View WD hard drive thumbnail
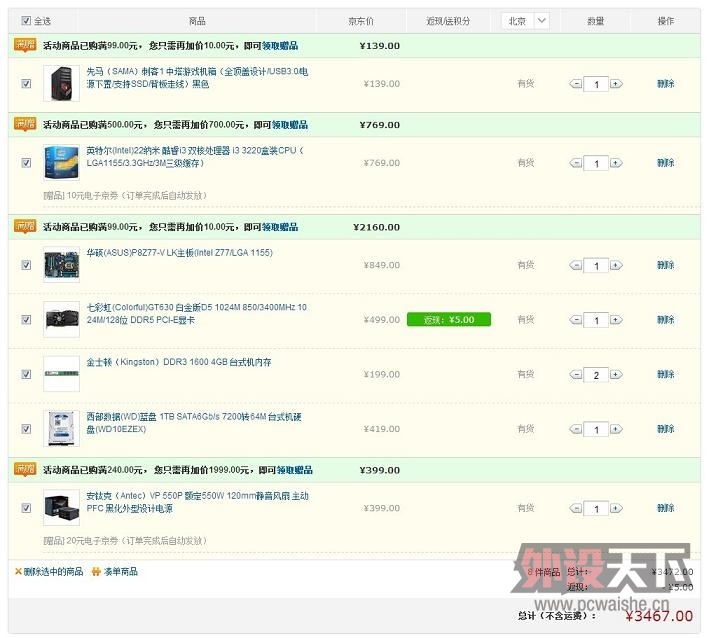Image resolution: width=711 pixels, height=638 pixels. tap(61, 429)
